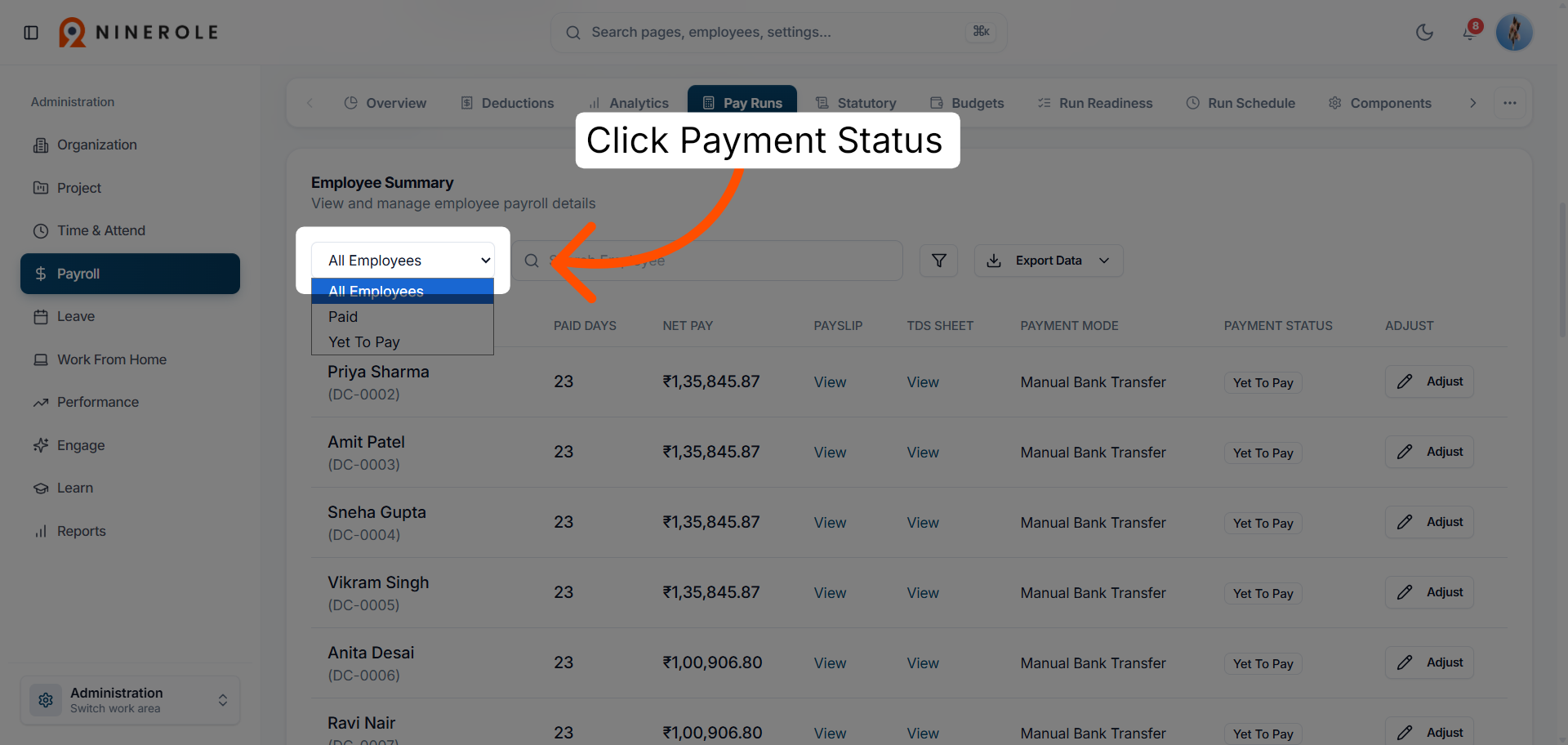Open the All Employees filter dropdown
This screenshot has height=745, width=1568.
(403, 261)
